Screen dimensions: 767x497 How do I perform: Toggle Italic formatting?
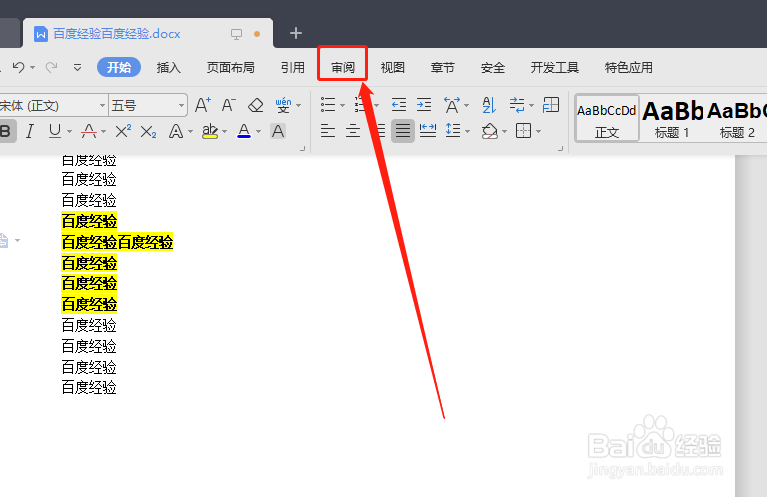tap(30, 131)
